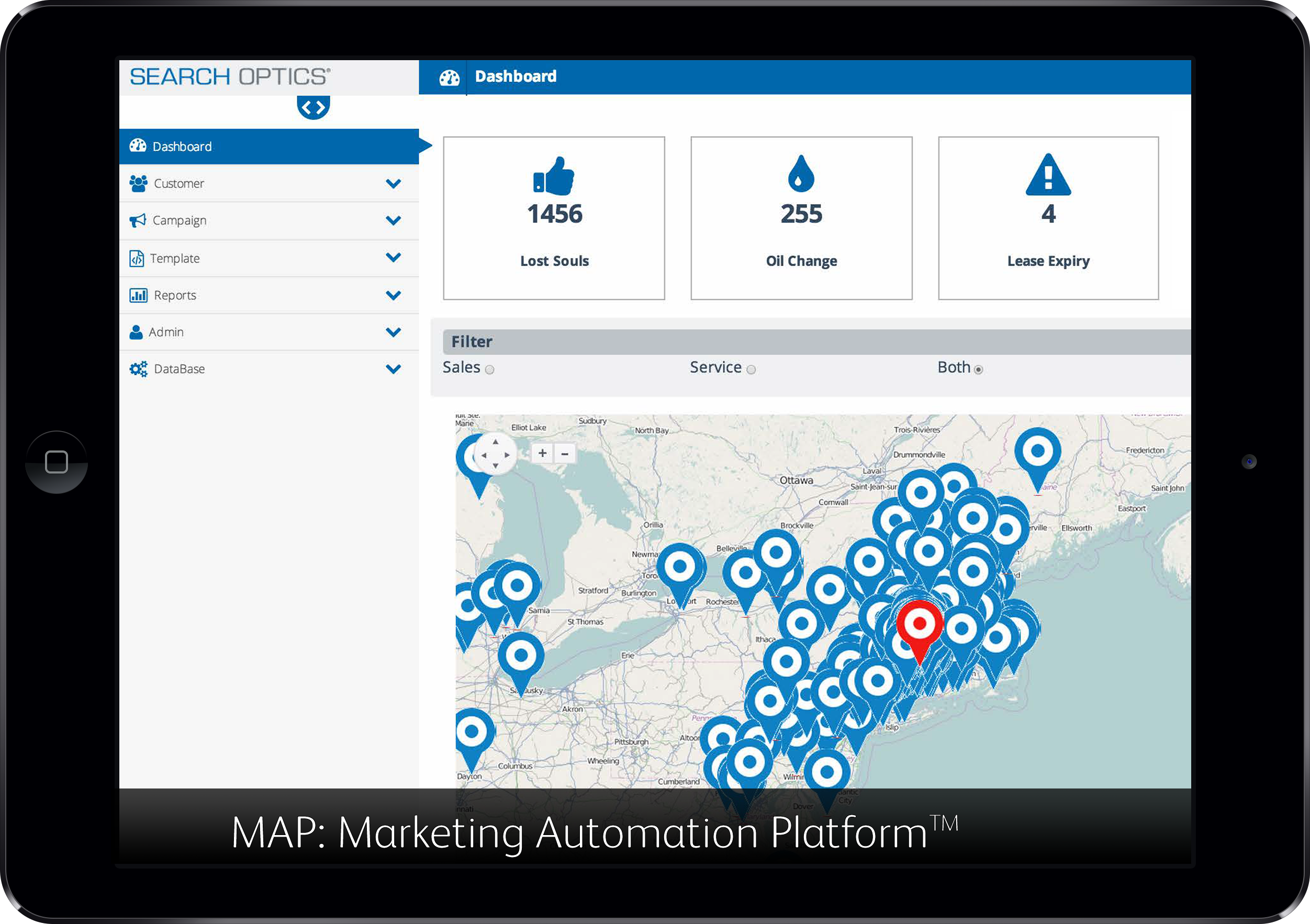Expand the Customer menu chevron
Image resolution: width=1310 pixels, height=924 pixels.
393,184
